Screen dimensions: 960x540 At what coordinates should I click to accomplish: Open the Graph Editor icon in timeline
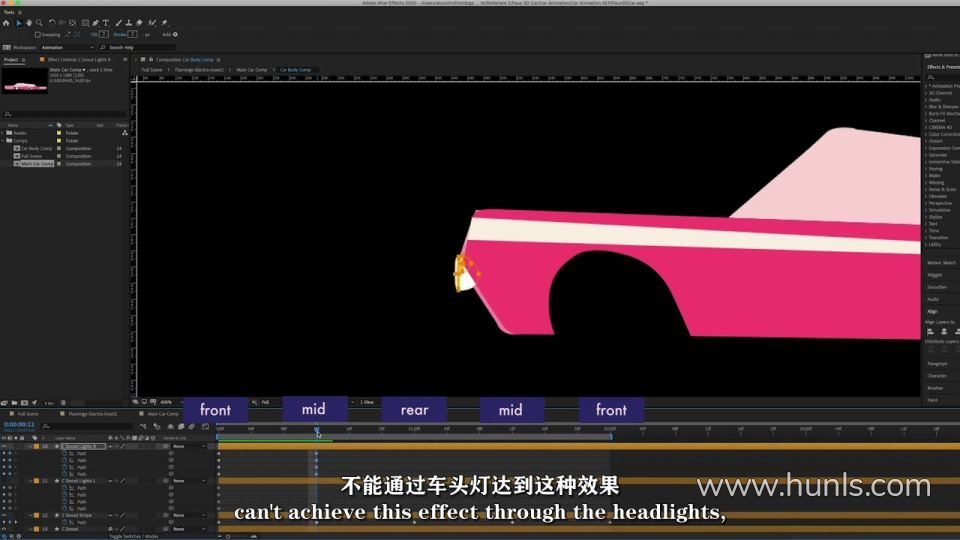(x=205, y=426)
